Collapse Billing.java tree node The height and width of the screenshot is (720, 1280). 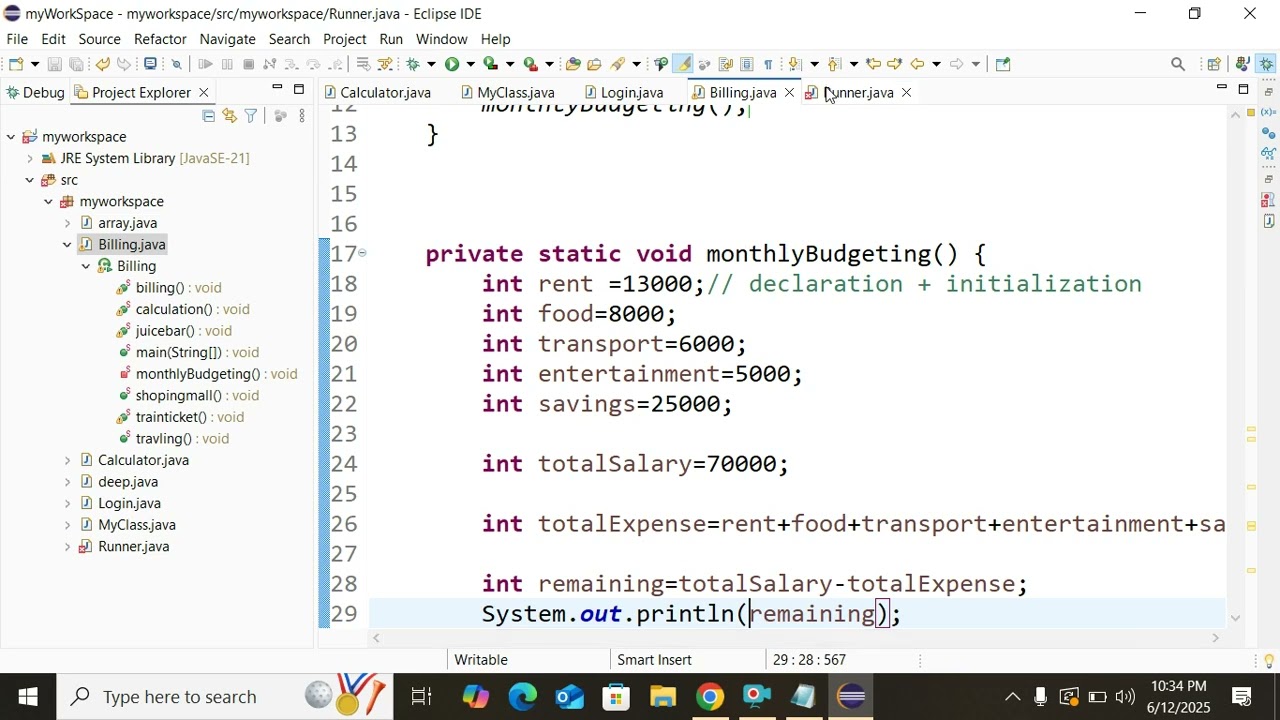click(x=67, y=244)
